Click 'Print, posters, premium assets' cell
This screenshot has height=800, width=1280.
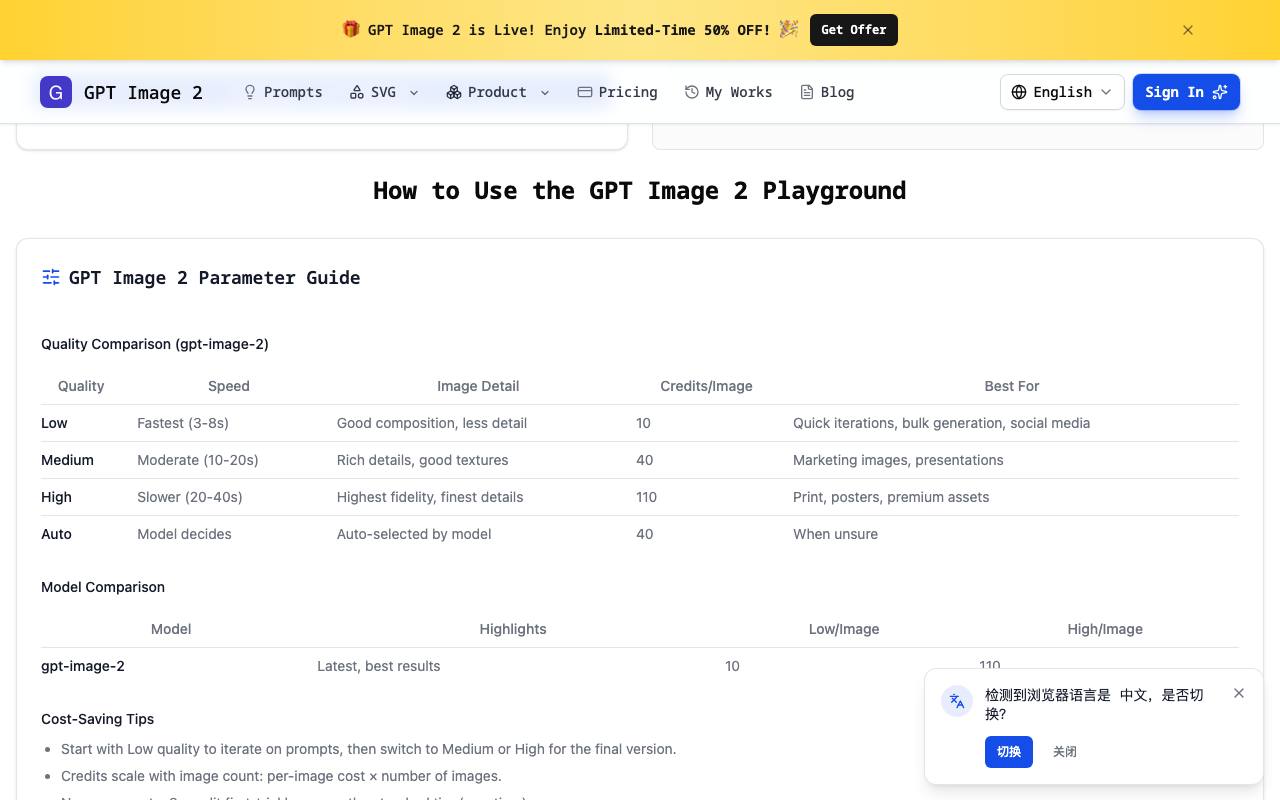click(891, 497)
